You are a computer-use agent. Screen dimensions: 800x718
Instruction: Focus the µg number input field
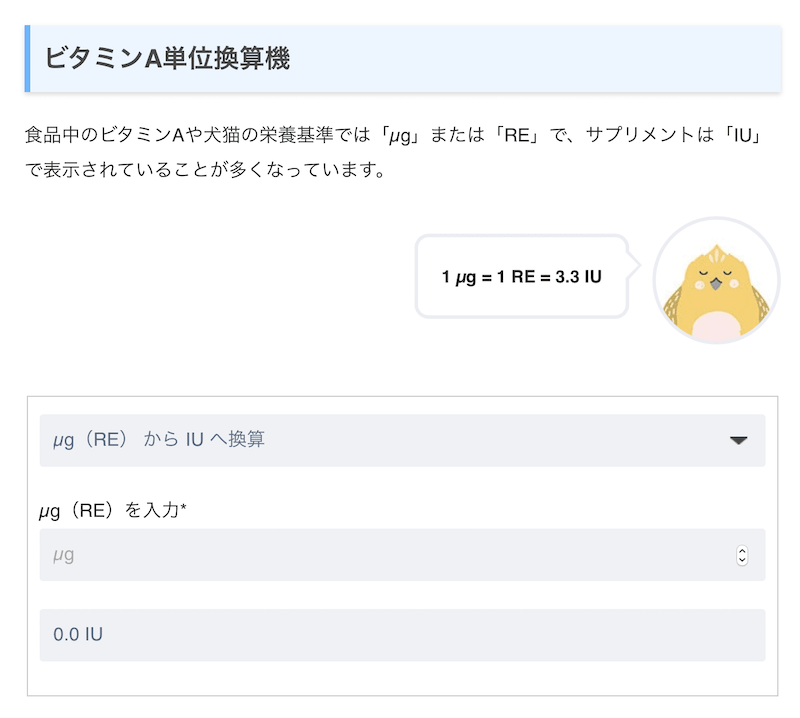pyautogui.click(x=380, y=555)
